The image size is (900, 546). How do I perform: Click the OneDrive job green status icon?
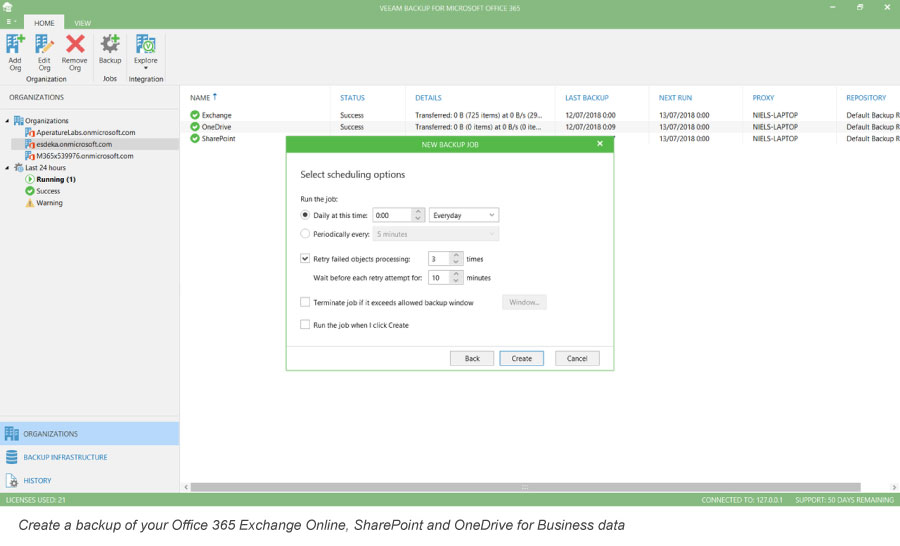[x=195, y=127]
